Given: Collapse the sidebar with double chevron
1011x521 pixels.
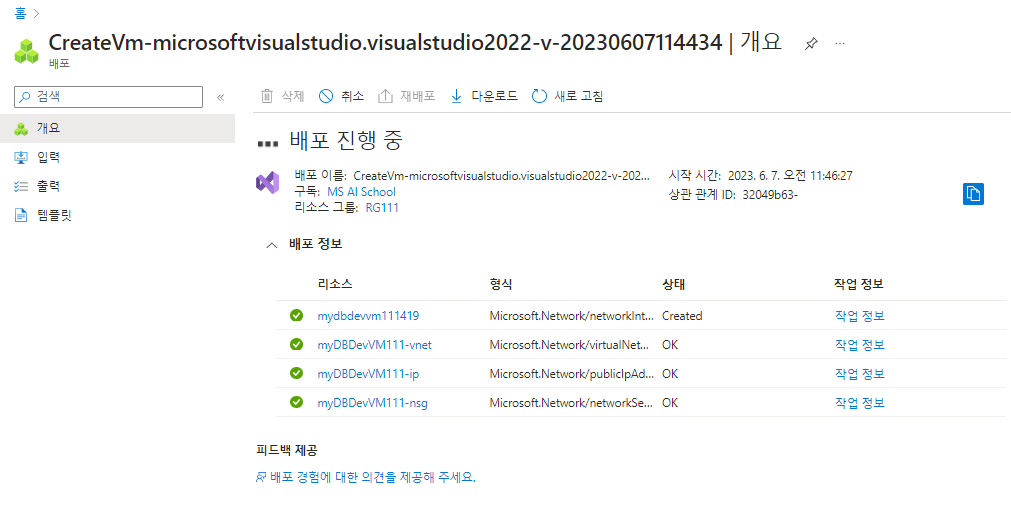Looking at the screenshot, I should point(221,97).
